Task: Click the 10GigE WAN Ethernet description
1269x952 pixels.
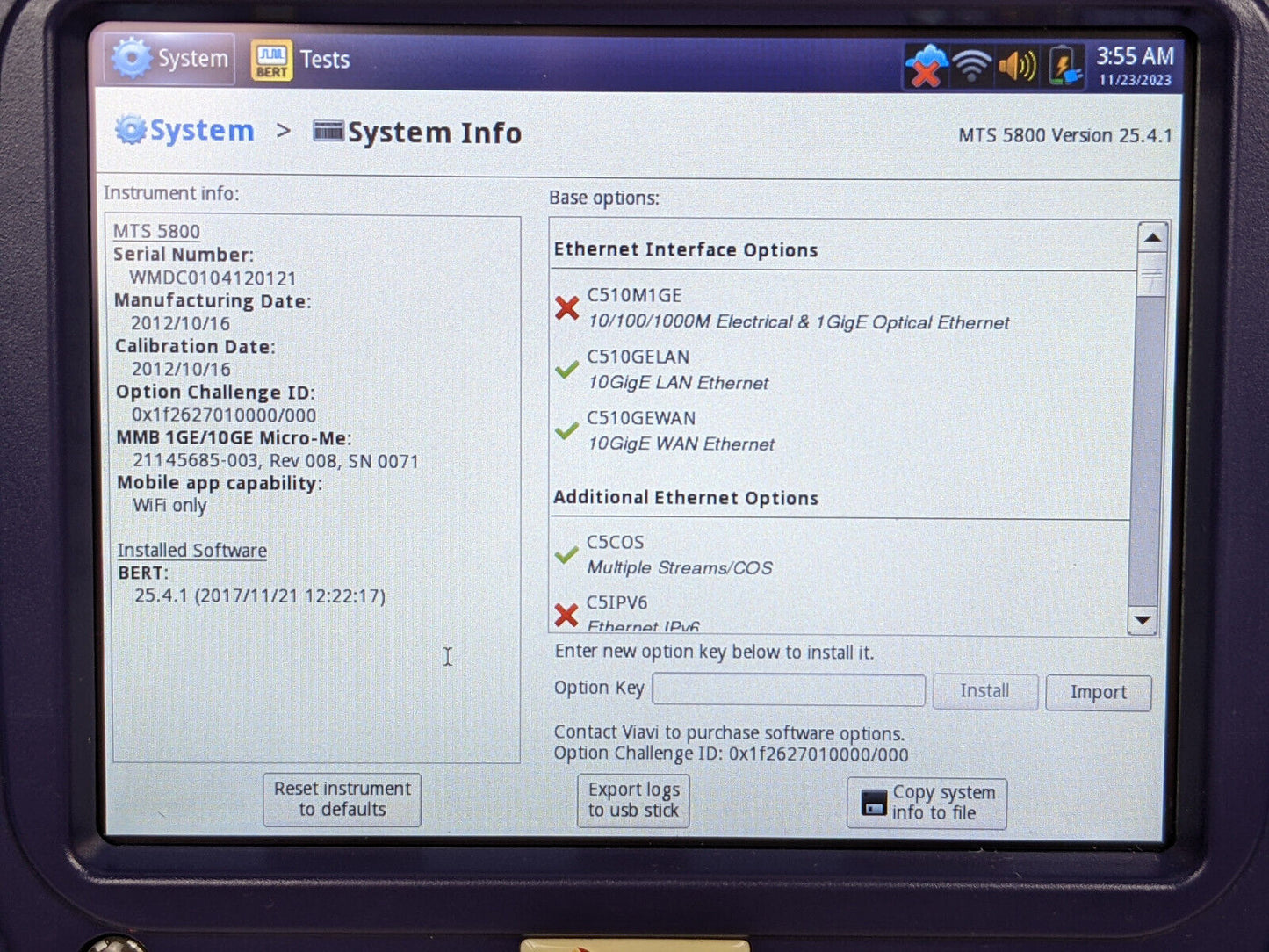Action: (681, 444)
